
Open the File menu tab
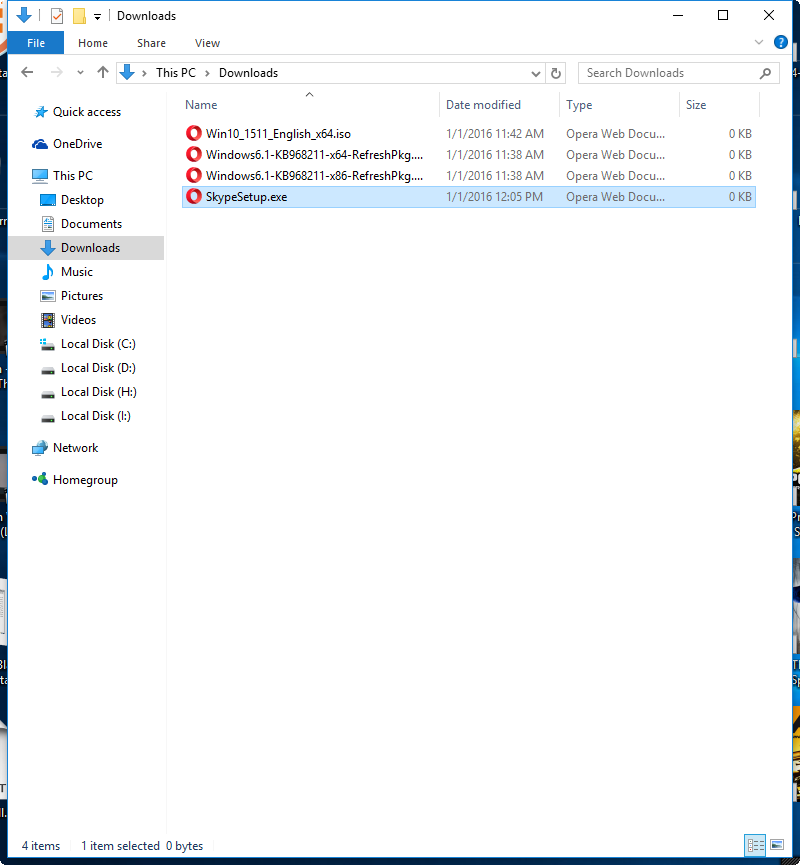36,43
